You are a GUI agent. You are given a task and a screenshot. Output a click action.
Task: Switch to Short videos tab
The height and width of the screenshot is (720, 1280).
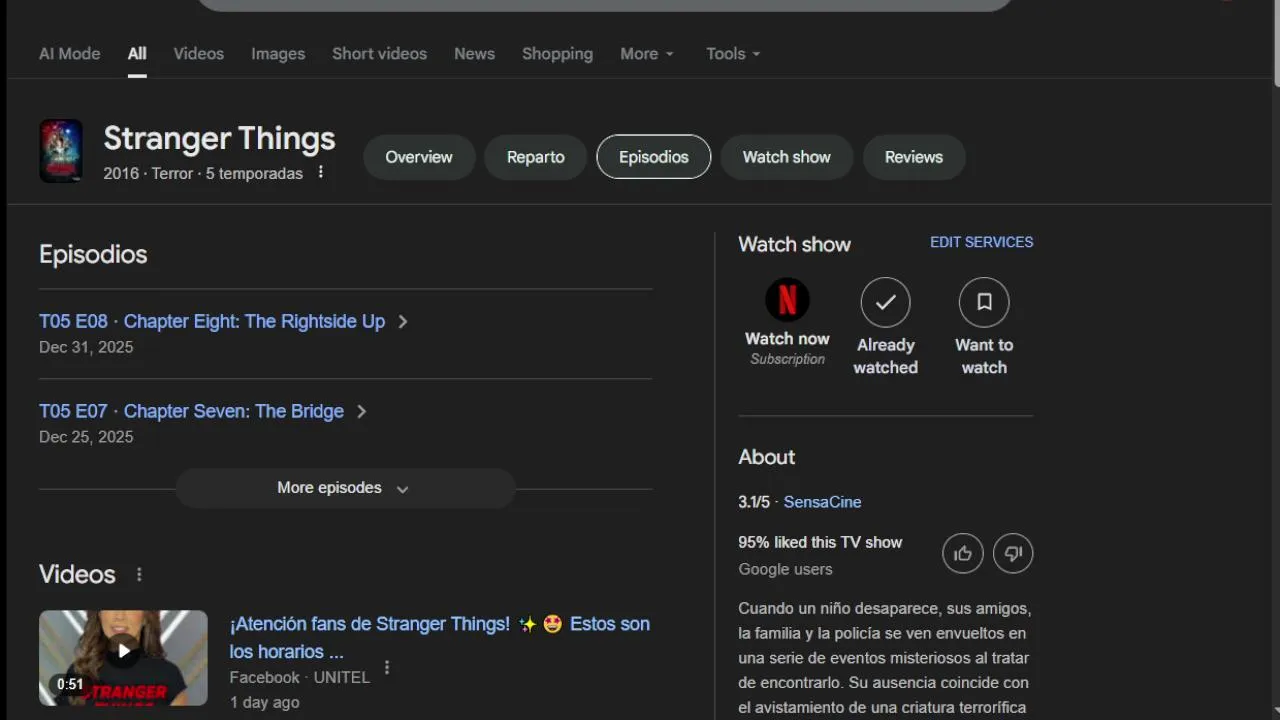coord(379,54)
